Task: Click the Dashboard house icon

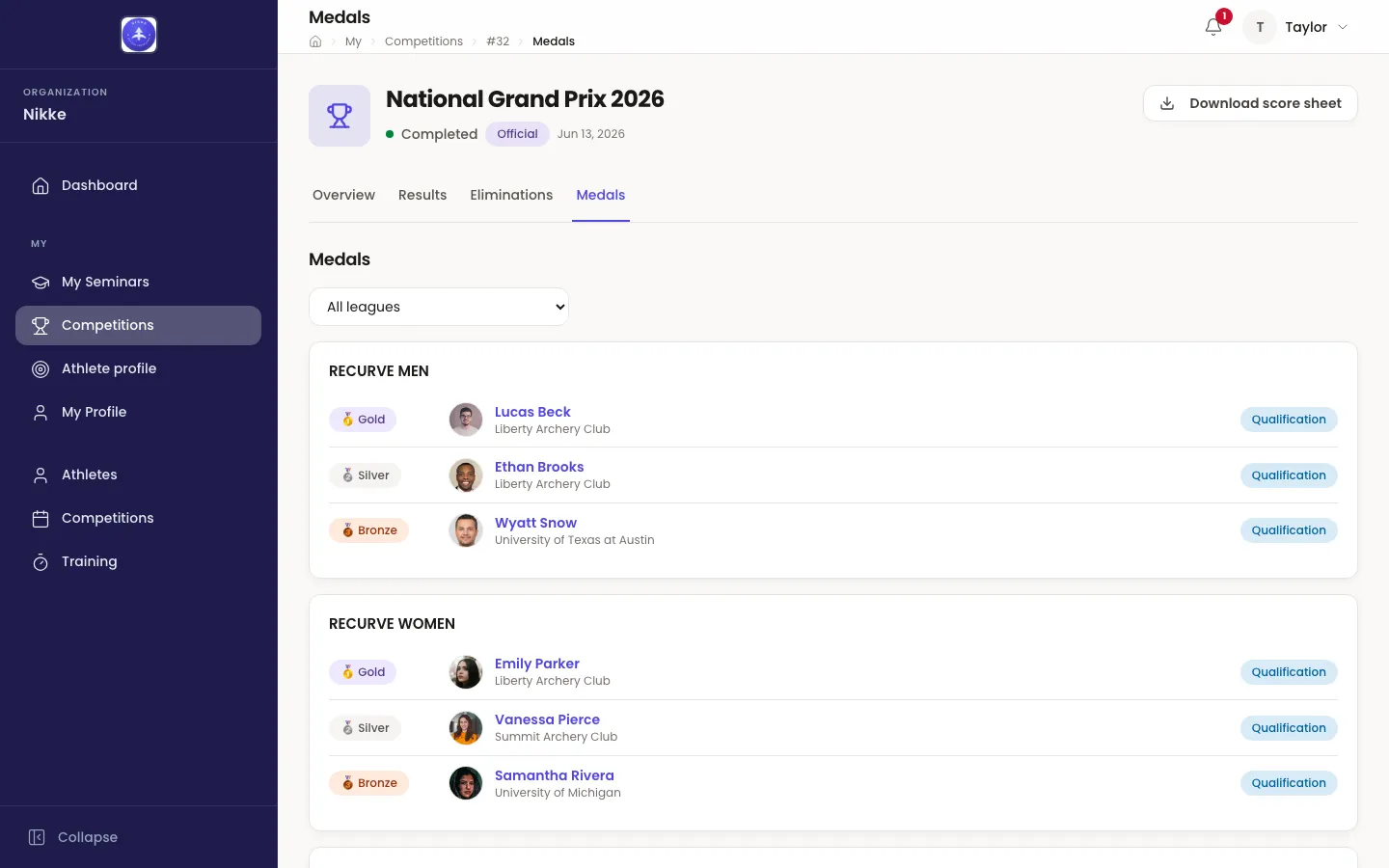Action: tap(41, 185)
